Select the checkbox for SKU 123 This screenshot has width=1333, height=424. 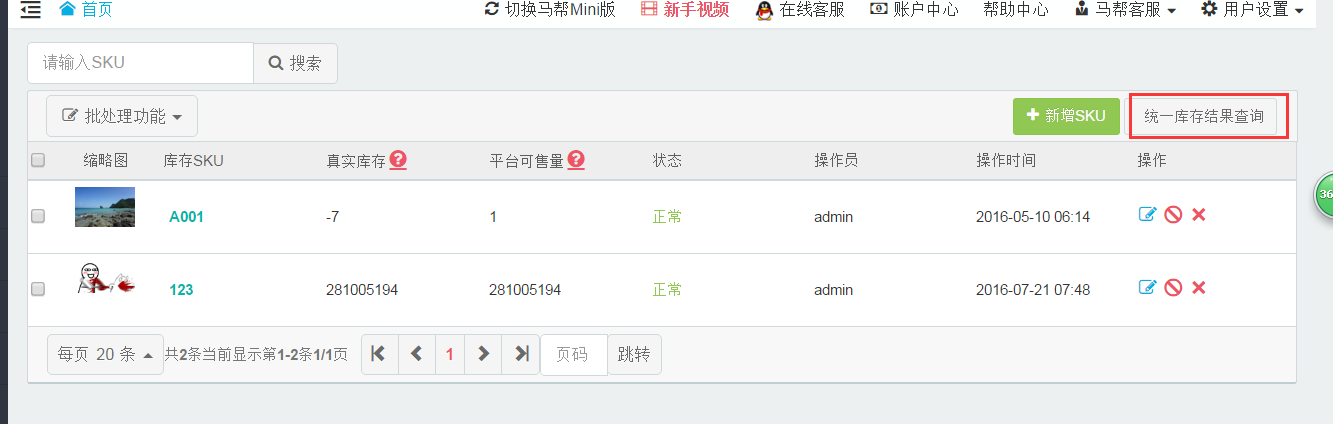(x=38, y=289)
